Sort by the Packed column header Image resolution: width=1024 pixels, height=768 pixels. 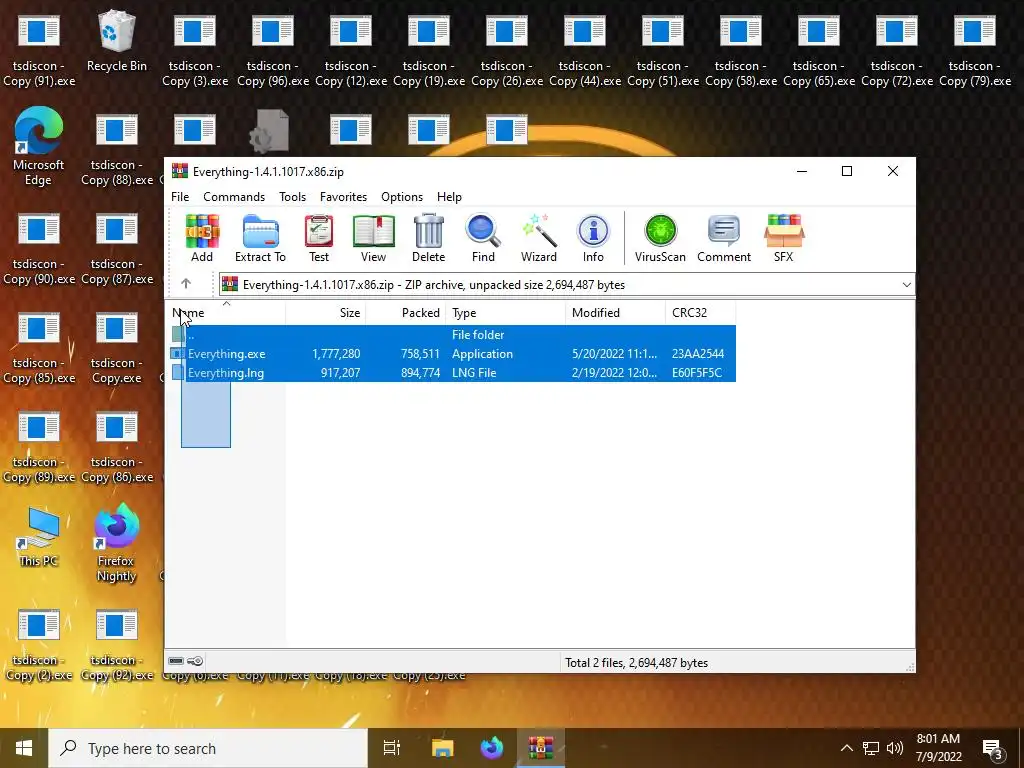[406, 313]
